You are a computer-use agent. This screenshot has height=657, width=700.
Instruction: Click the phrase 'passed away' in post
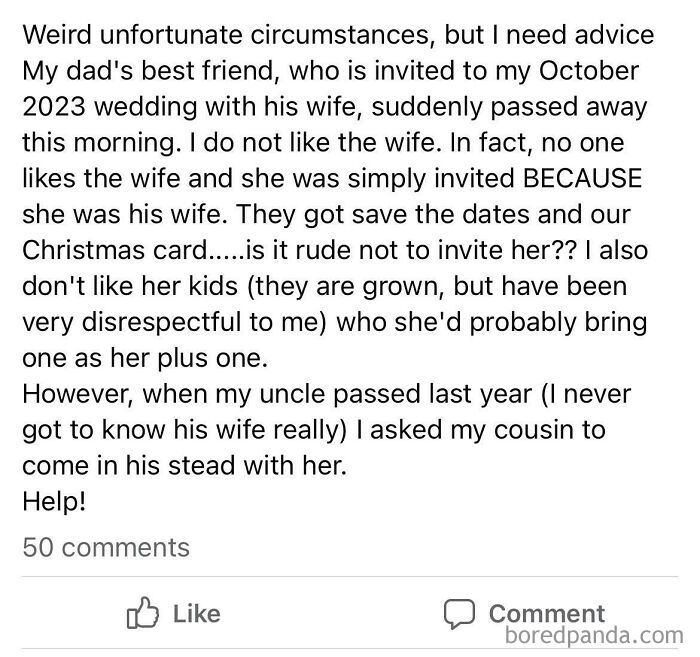(569, 107)
